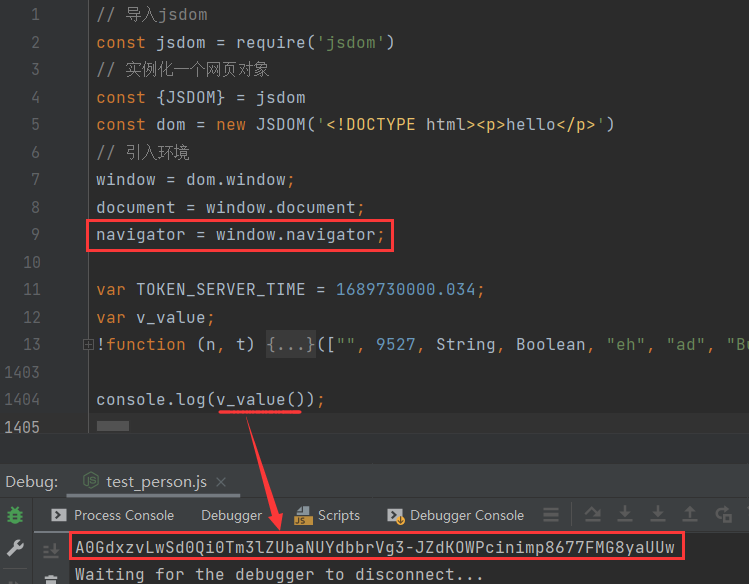
Task: Click the Step Out debugger icon
Action: pos(690,515)
